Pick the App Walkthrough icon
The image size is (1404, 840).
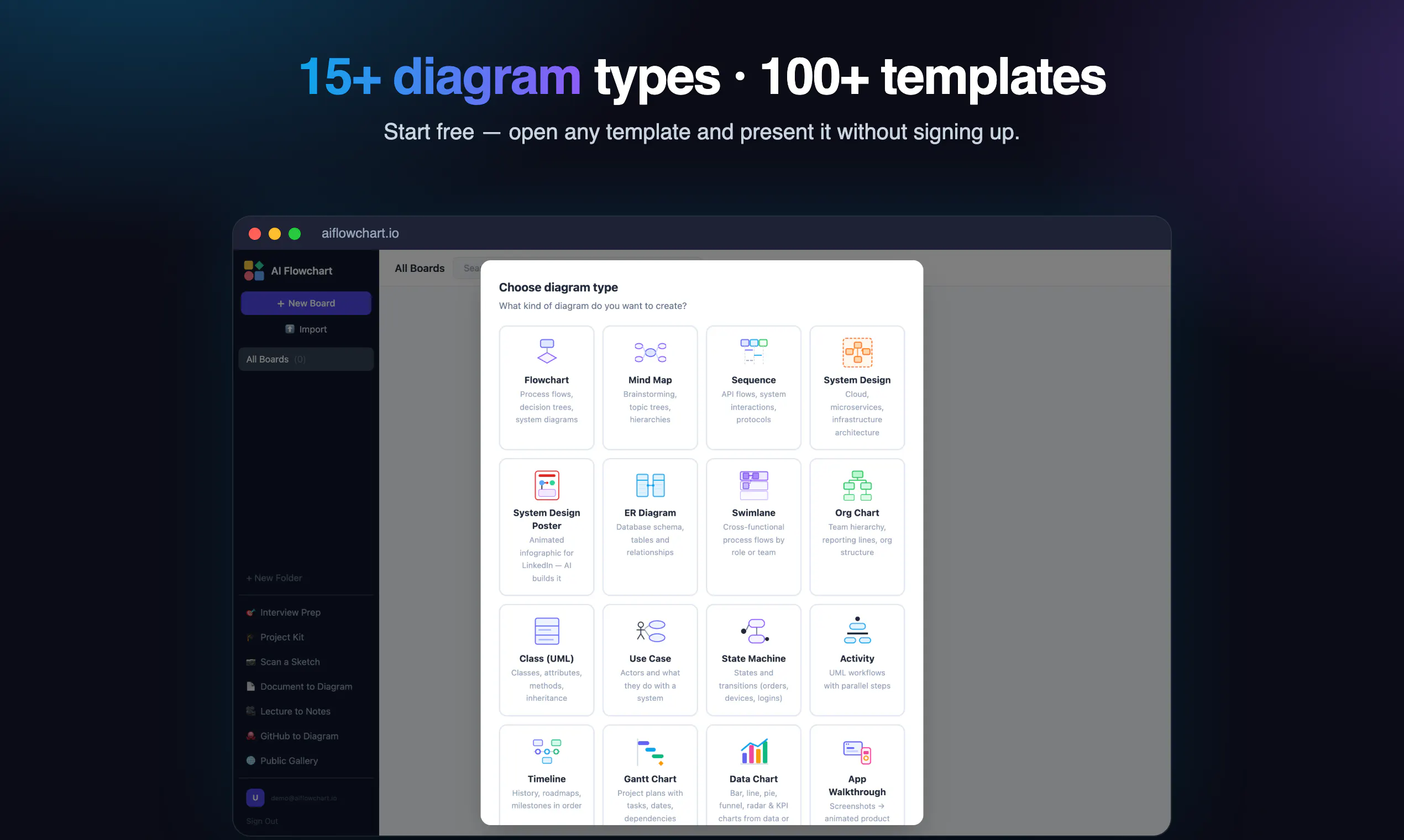click(x=857, y=752)
